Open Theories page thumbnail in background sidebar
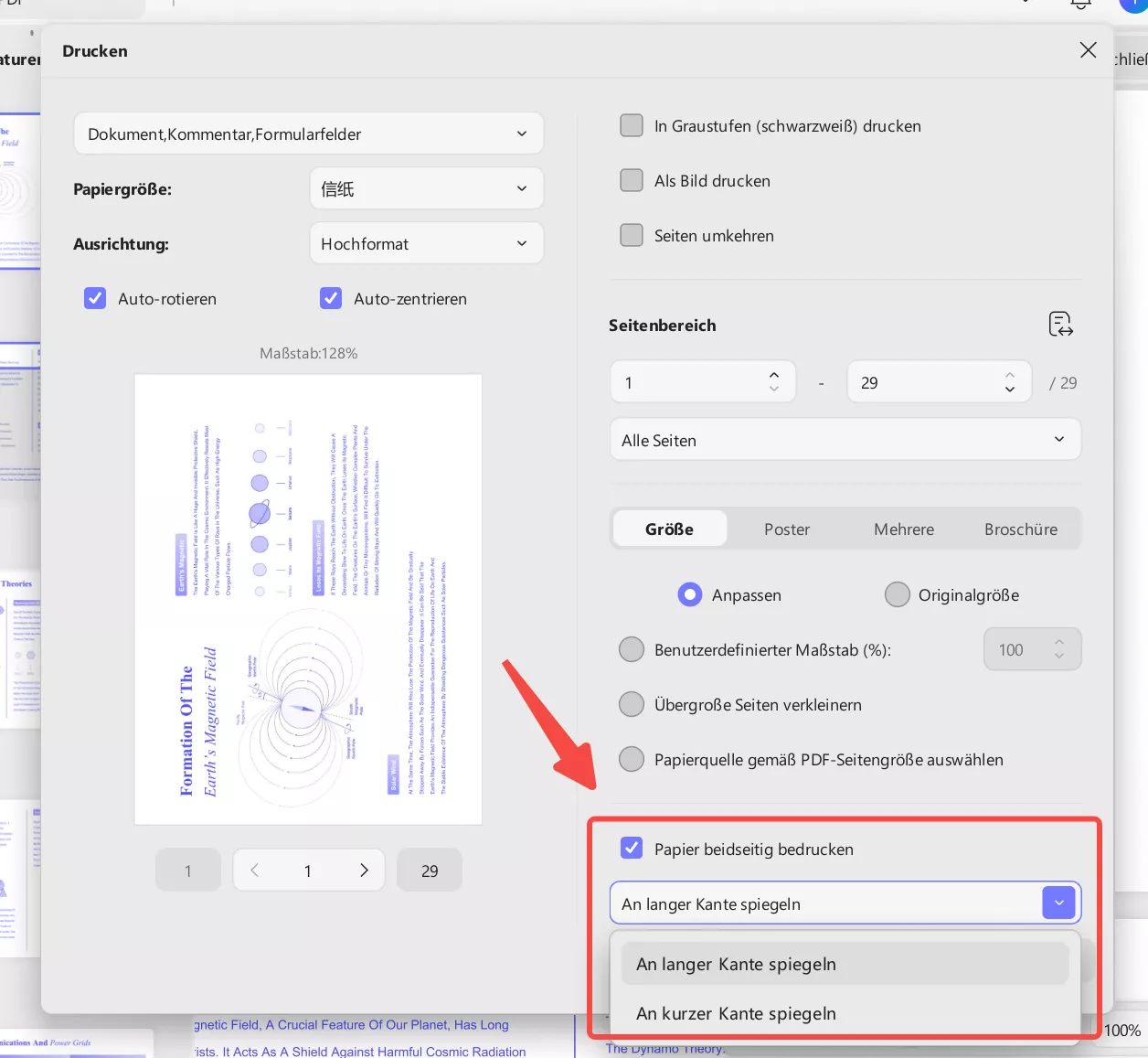Screen dimensions: 1148x1058 pyautogui.click(x=18, y=649)
